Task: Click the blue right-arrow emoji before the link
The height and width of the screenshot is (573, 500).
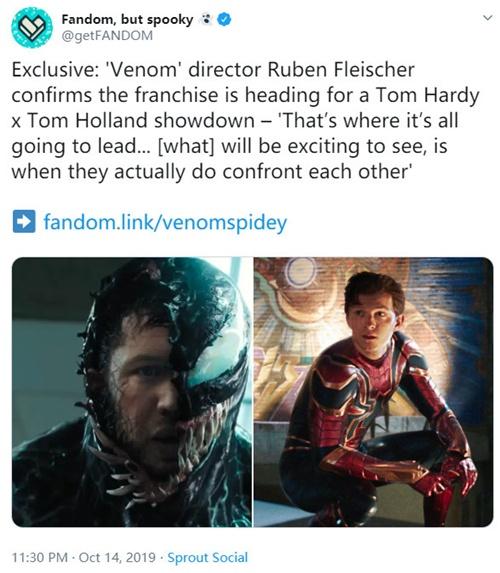Action: pos(24,221)
